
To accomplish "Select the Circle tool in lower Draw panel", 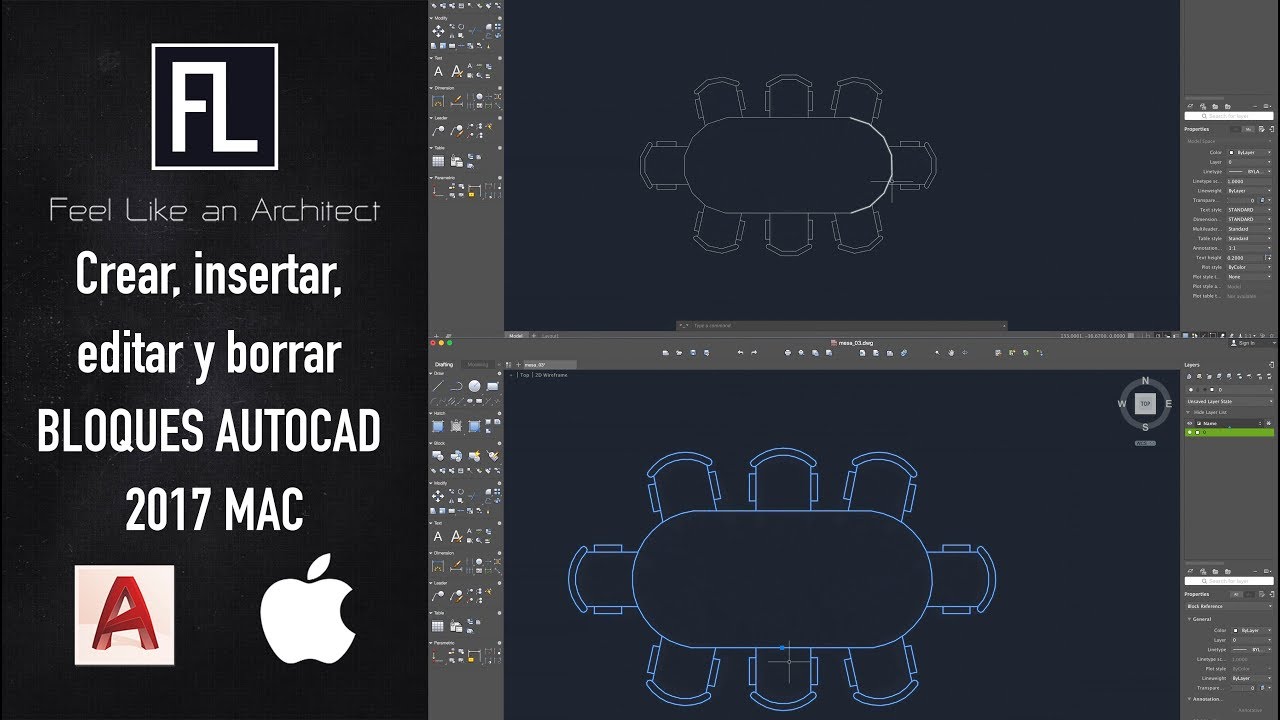I will (474, 386).
